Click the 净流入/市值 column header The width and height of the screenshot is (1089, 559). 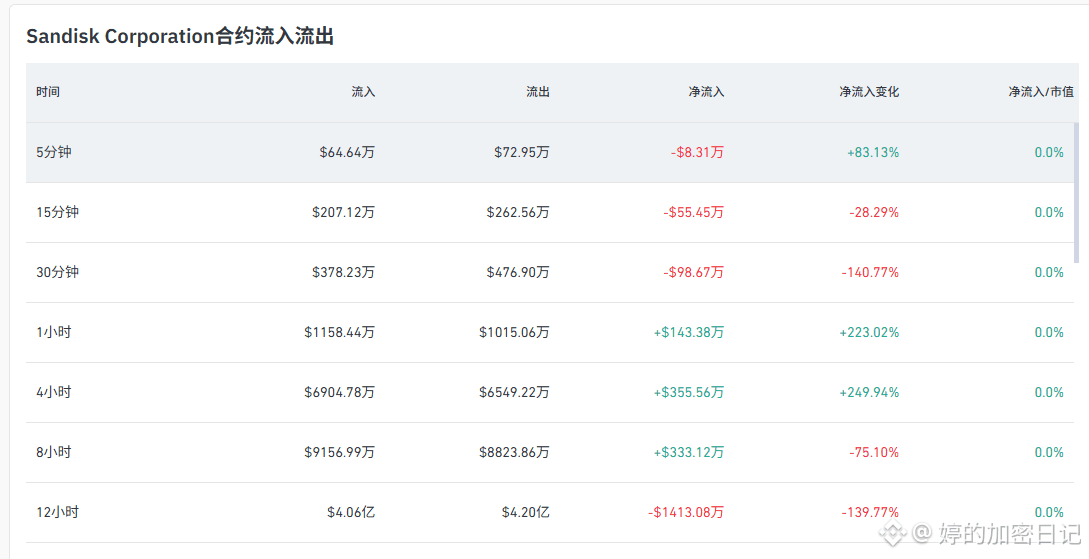(x=1041, y=92)
